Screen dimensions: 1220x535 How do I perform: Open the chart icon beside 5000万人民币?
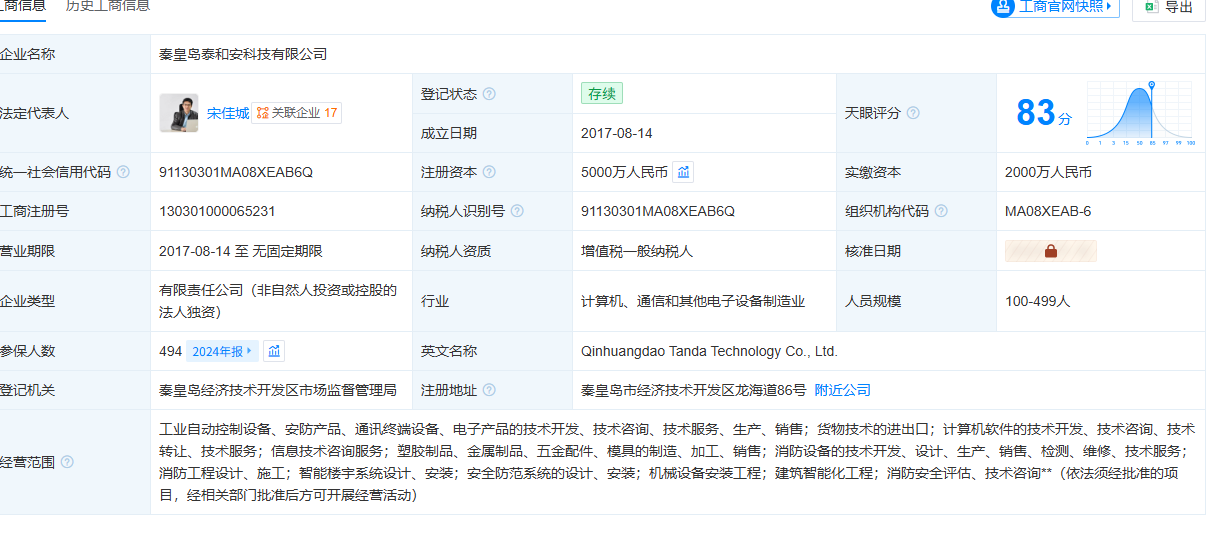pyautogui.click(x=683, y=172)
